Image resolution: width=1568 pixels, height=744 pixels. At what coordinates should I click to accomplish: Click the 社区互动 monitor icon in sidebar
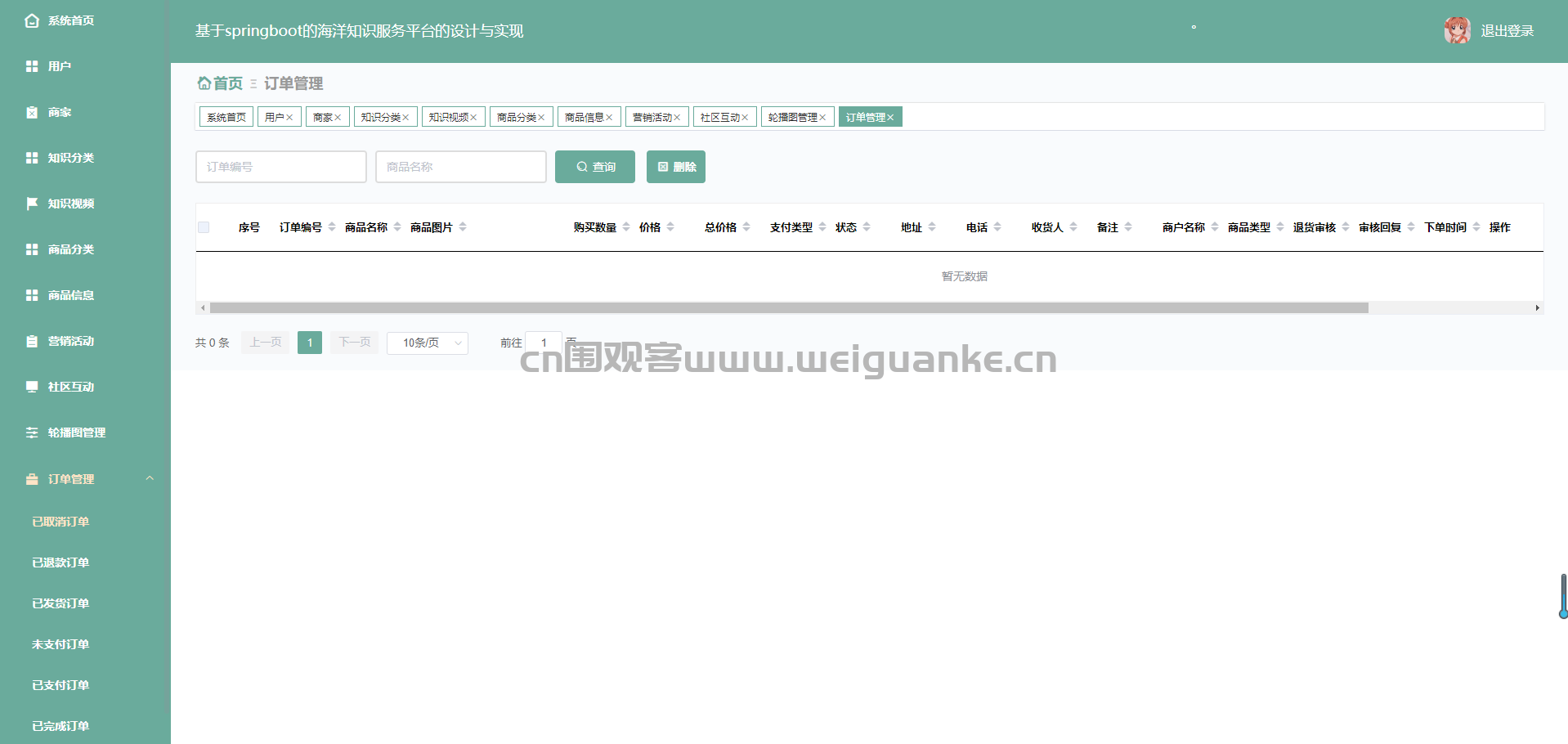pos(32,387)
